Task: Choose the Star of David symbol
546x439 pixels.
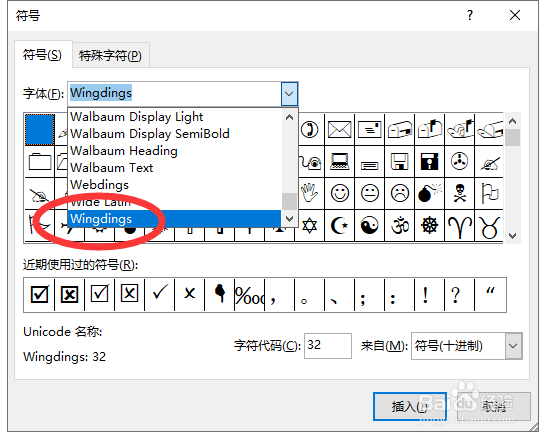Action: (x=310, y=226)
